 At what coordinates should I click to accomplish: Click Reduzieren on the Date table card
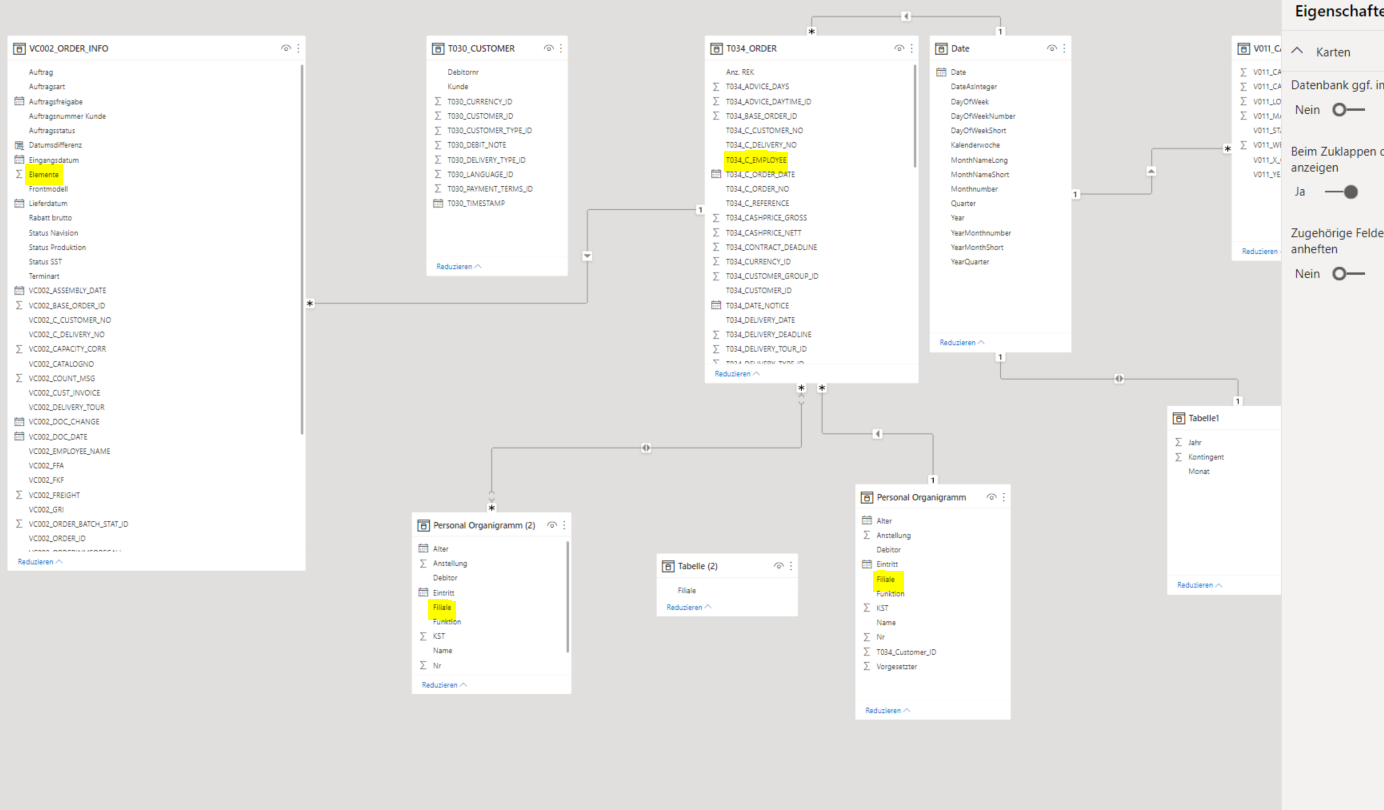(962, 343)
